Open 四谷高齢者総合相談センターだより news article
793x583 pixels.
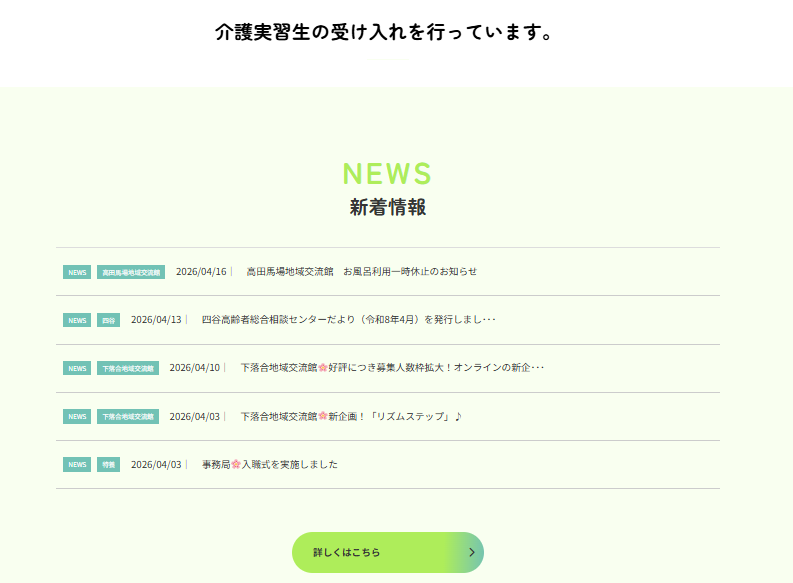[348, 320]
